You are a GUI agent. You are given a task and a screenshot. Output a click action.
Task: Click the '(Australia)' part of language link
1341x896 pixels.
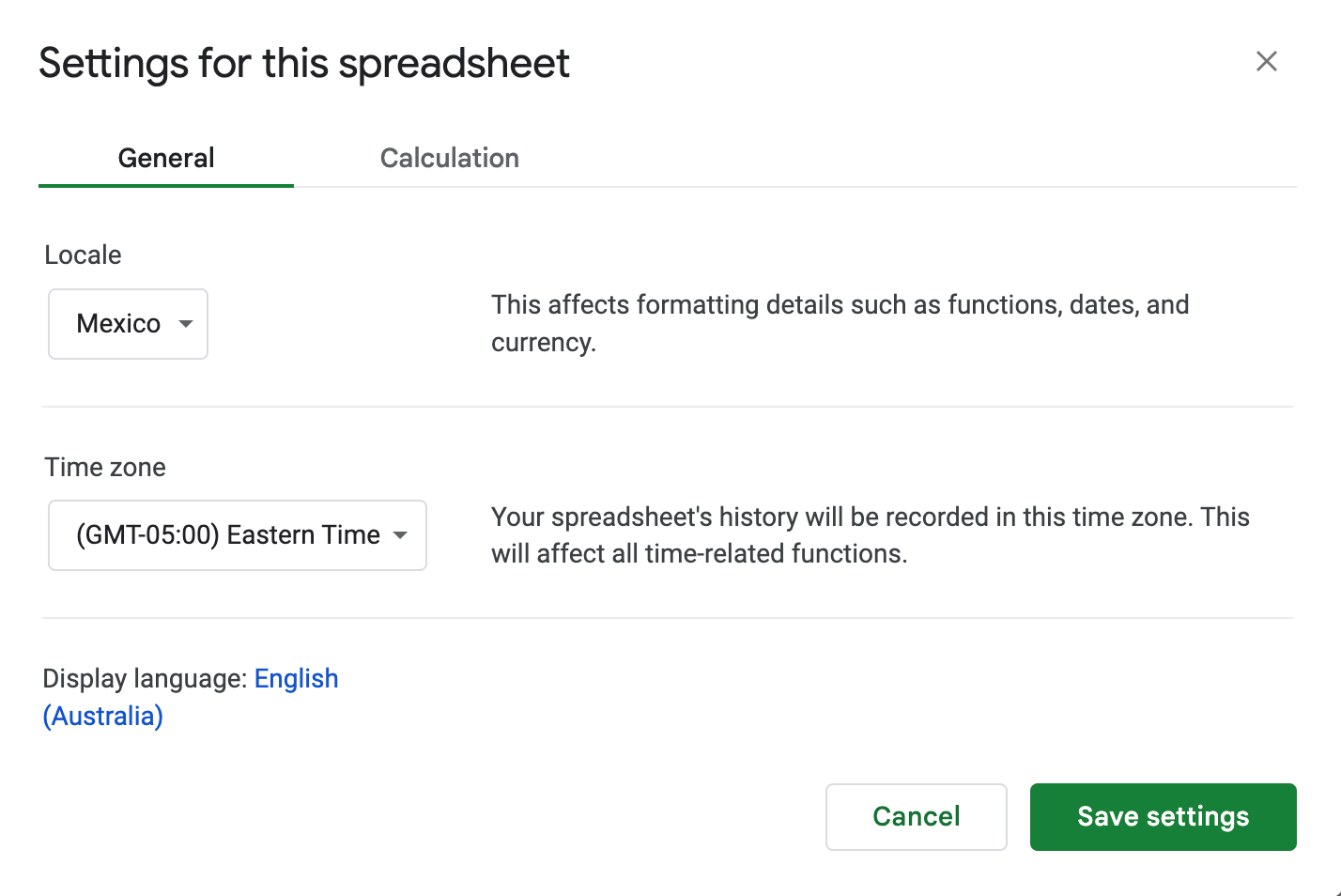coord(103,717)
